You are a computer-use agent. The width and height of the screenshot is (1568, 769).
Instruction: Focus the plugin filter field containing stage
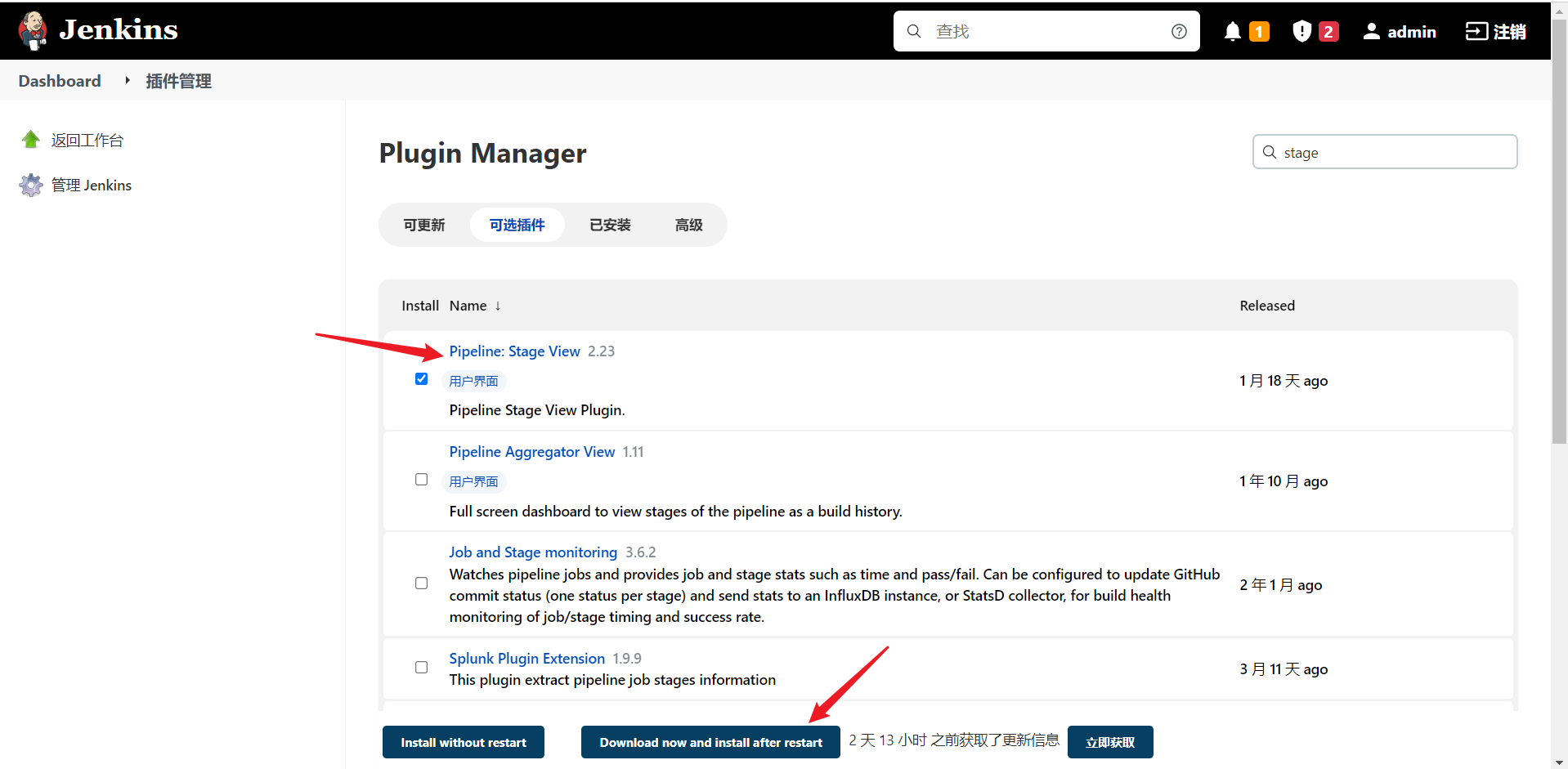click(x=1385, y=152)
